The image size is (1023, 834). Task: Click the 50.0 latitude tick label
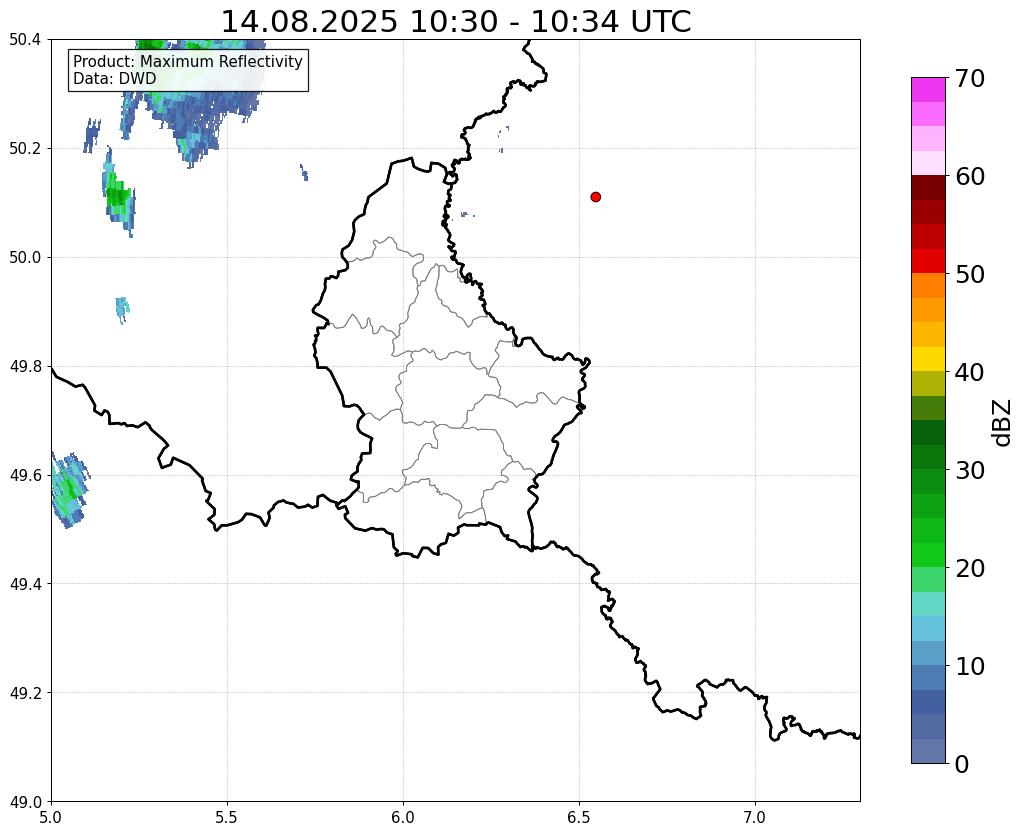click(25, 258)
